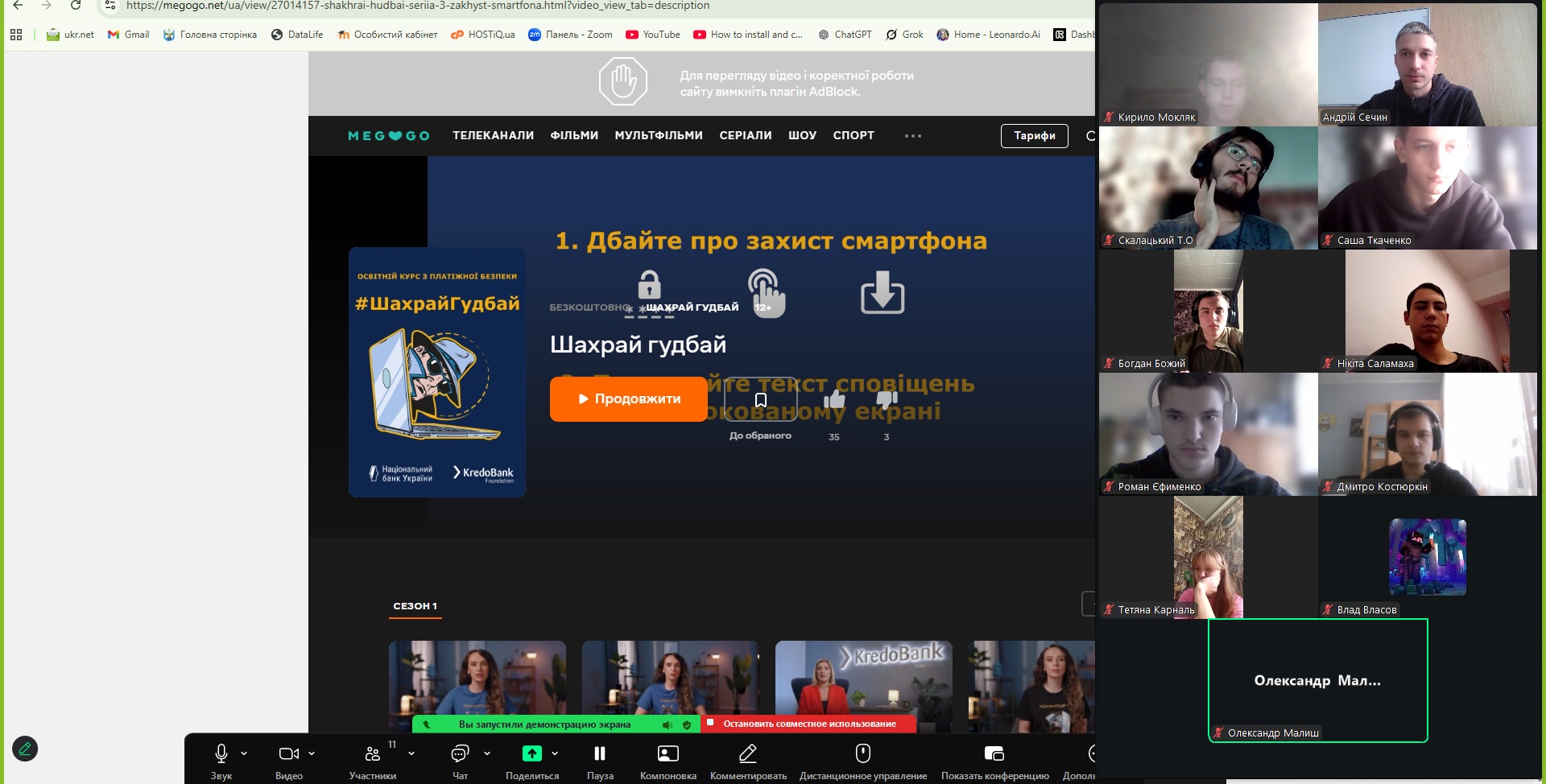The width and height of the screenshot is (1546, 784).
Task: Open the Компоновка layout options
Action: pyautogui.click(x=668, y=753)
